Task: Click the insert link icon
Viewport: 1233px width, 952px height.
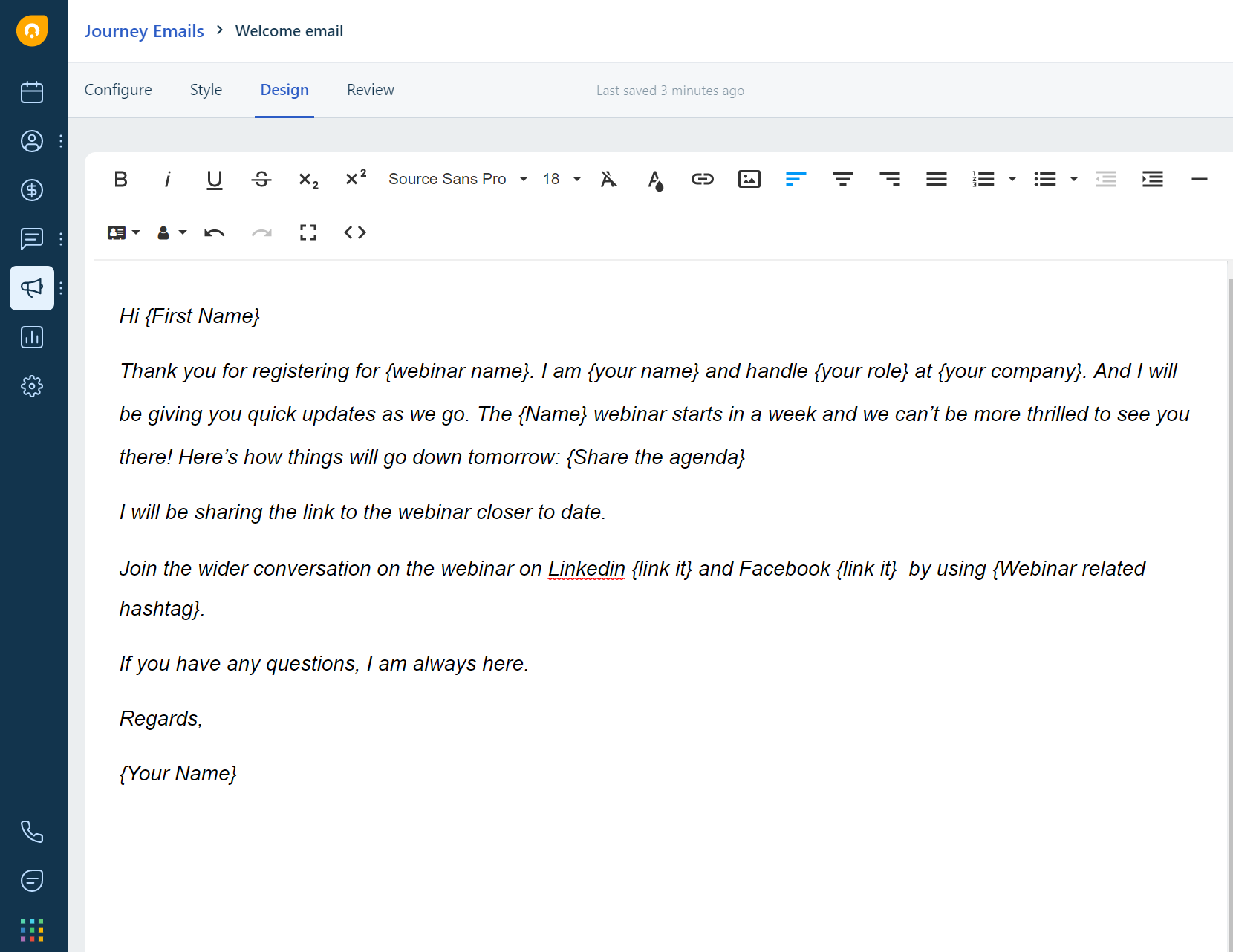Action: pos(702,179)
